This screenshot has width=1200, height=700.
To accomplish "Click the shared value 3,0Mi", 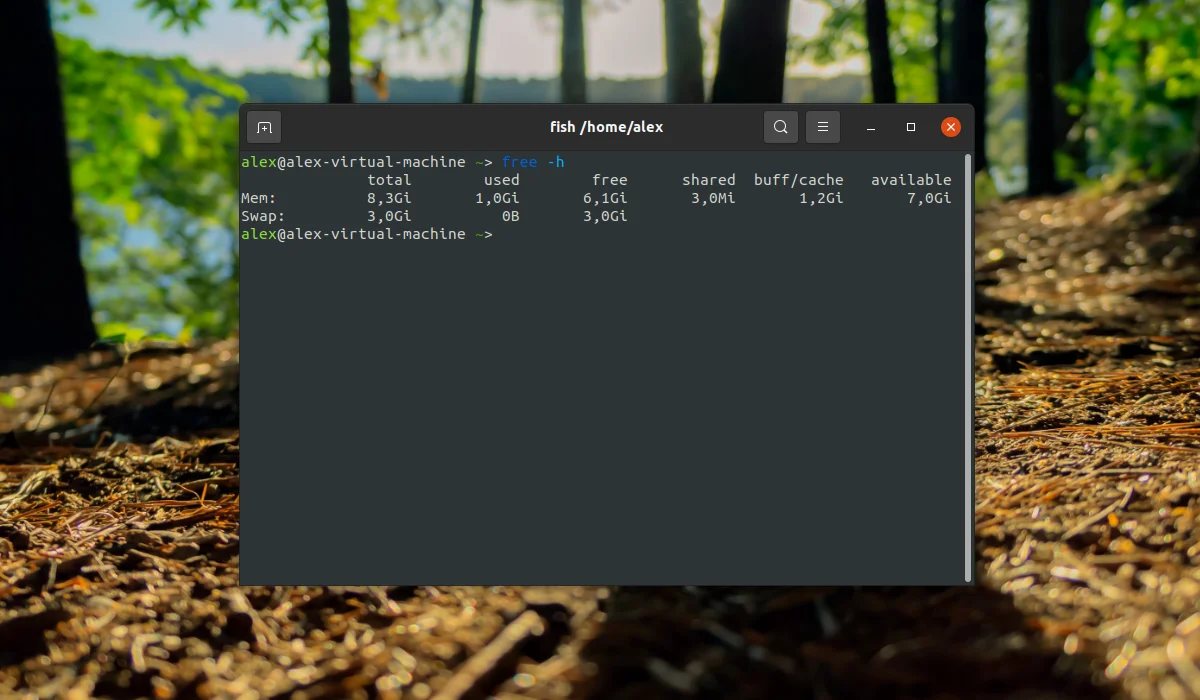I will coord(713,198).
